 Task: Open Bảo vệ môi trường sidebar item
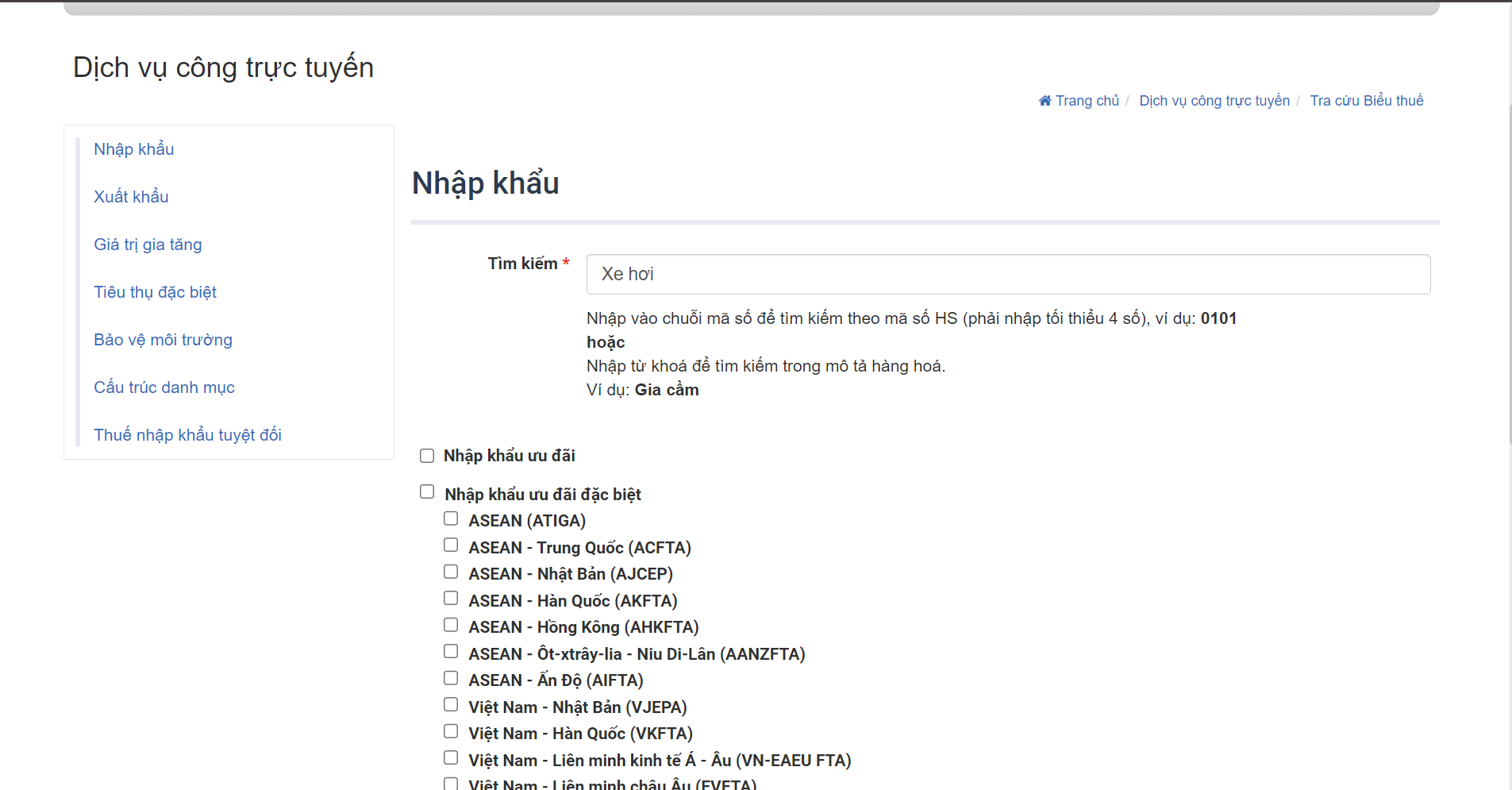point(163,340)
